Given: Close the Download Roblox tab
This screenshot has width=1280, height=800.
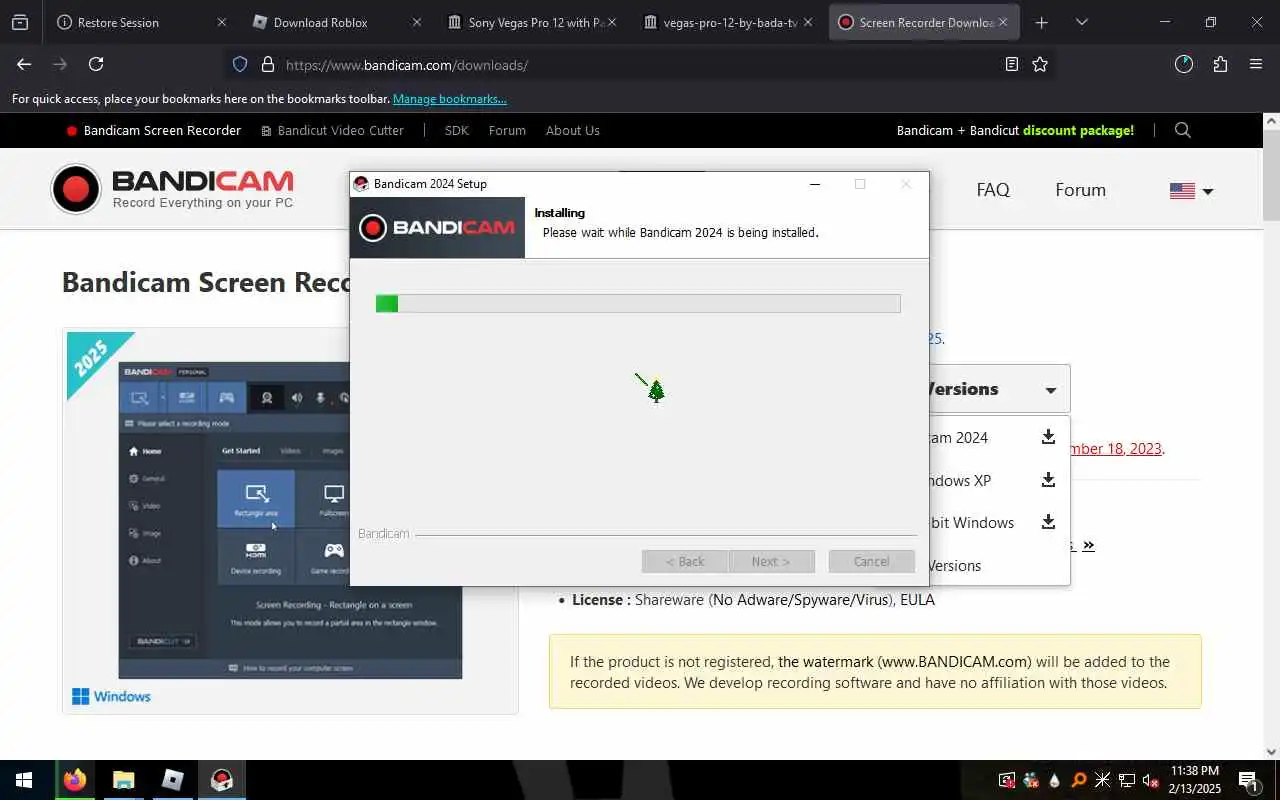Looking at the screenshot, I should tap(417, 22).
